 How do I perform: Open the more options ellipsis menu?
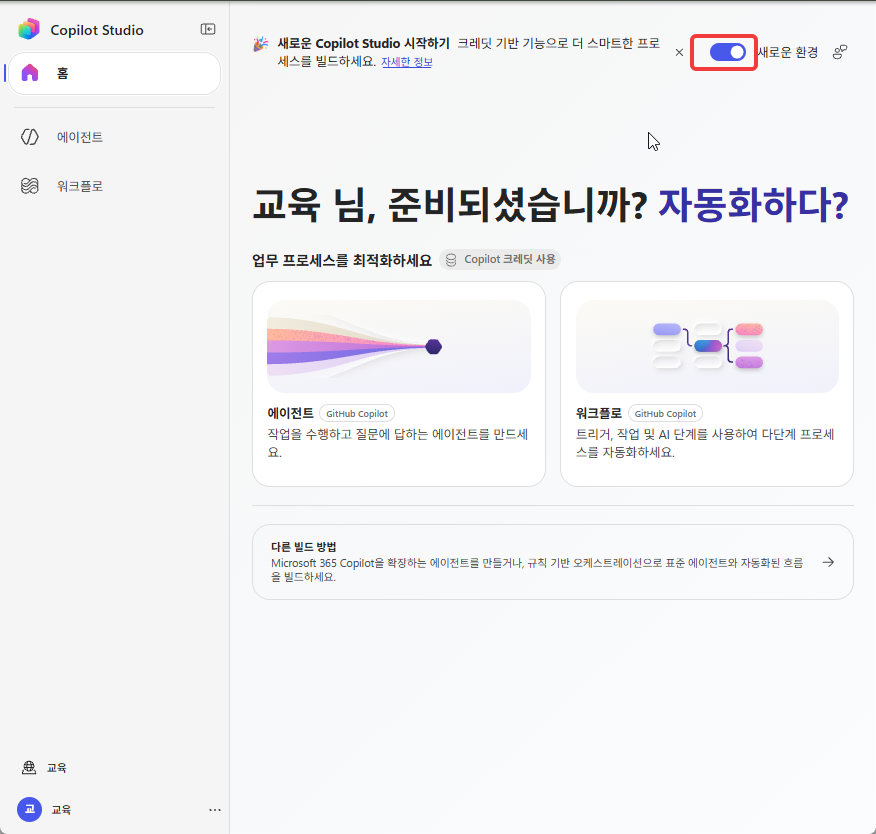(215, 809)
